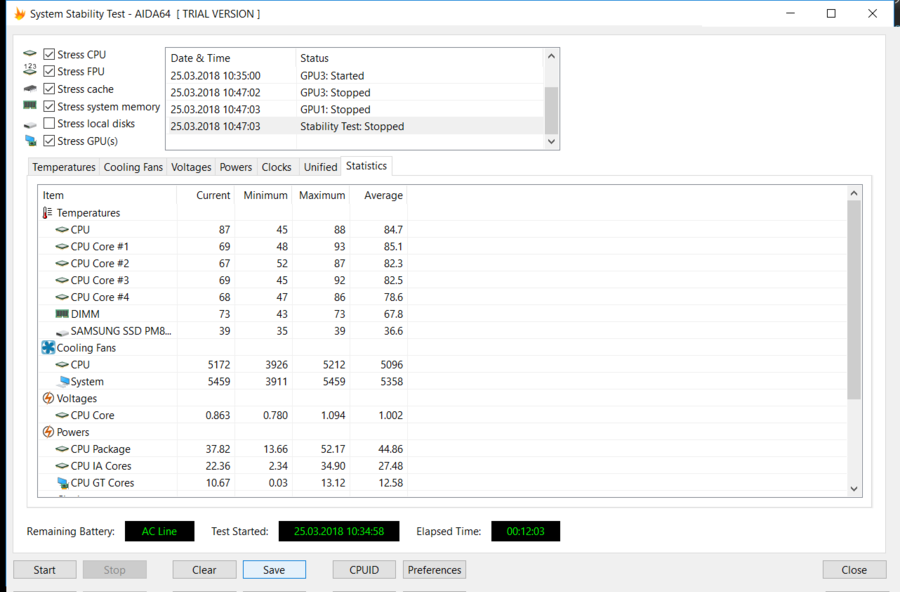Click the Current column header
900x592 pixels.
click(x=205, y=195)
